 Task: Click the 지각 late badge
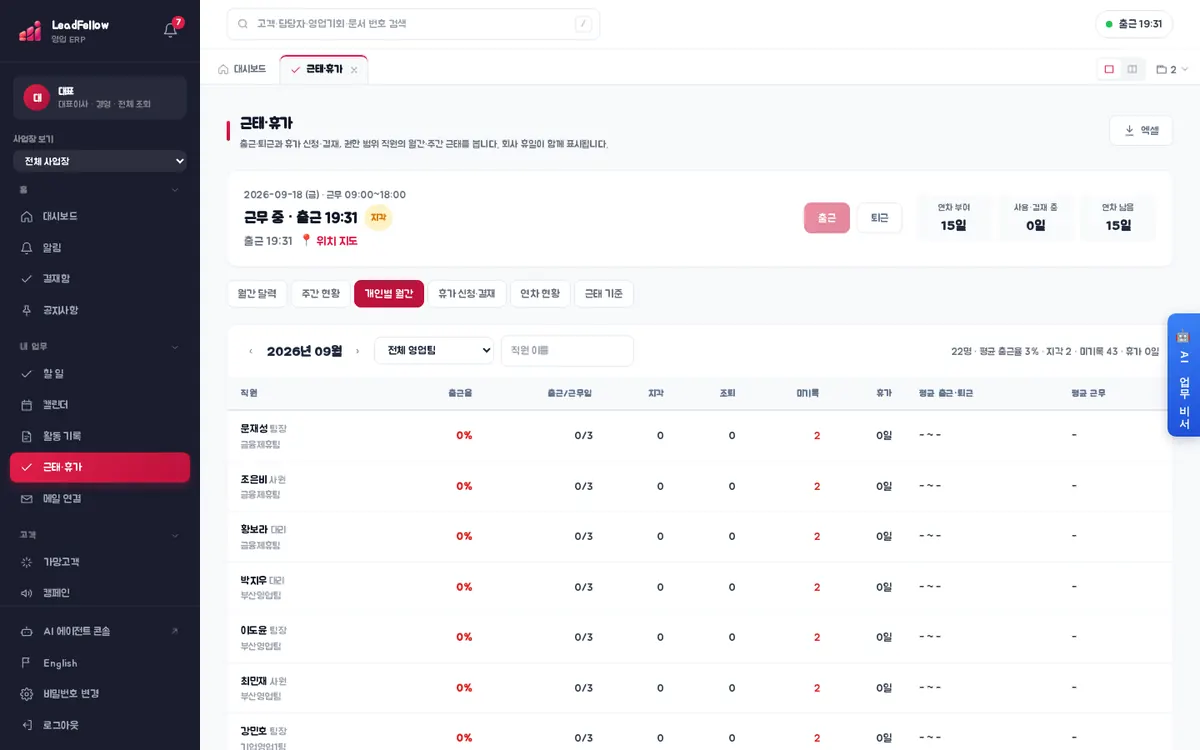[x=378, y=217]
